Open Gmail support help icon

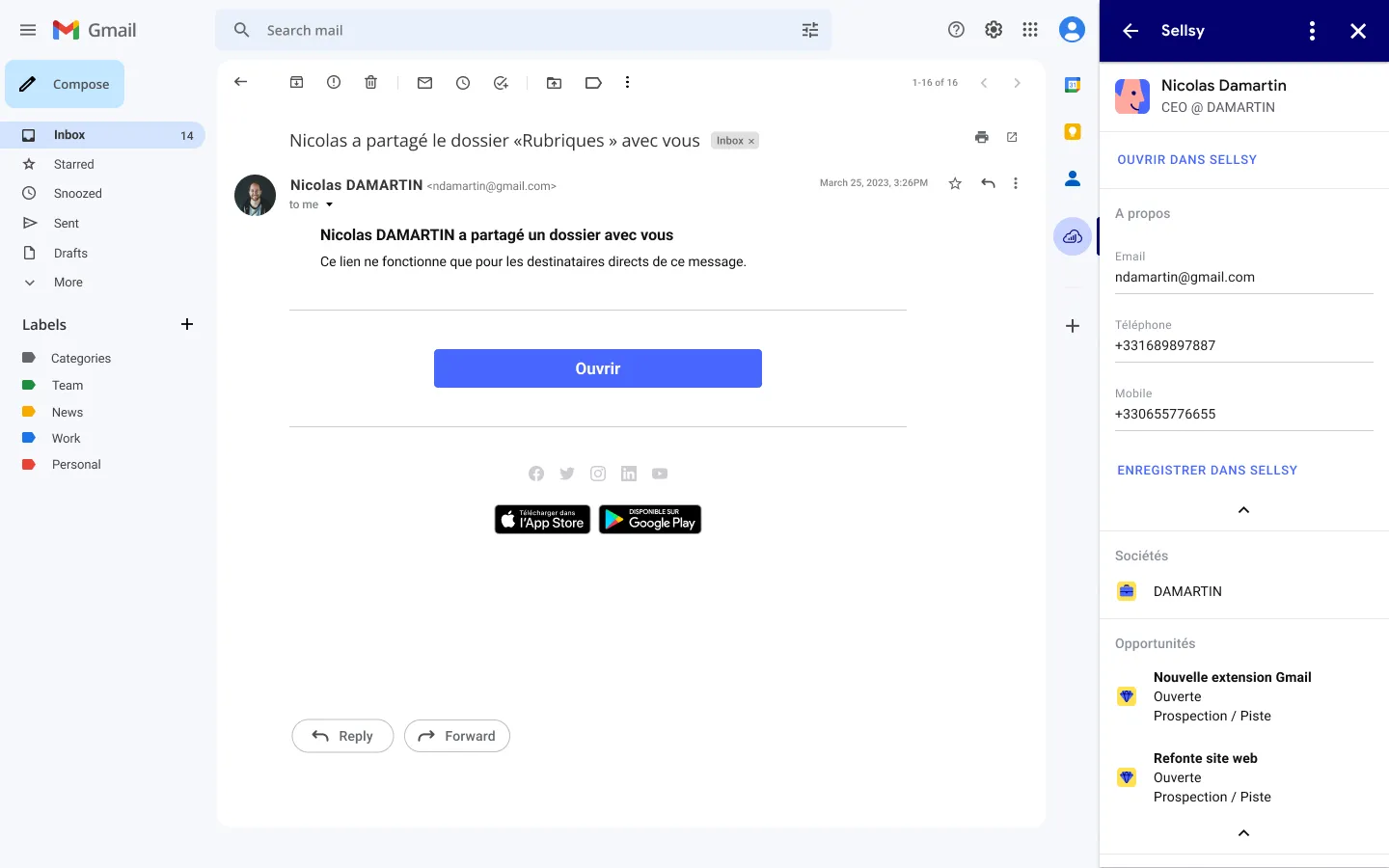(x=956, y=30)
